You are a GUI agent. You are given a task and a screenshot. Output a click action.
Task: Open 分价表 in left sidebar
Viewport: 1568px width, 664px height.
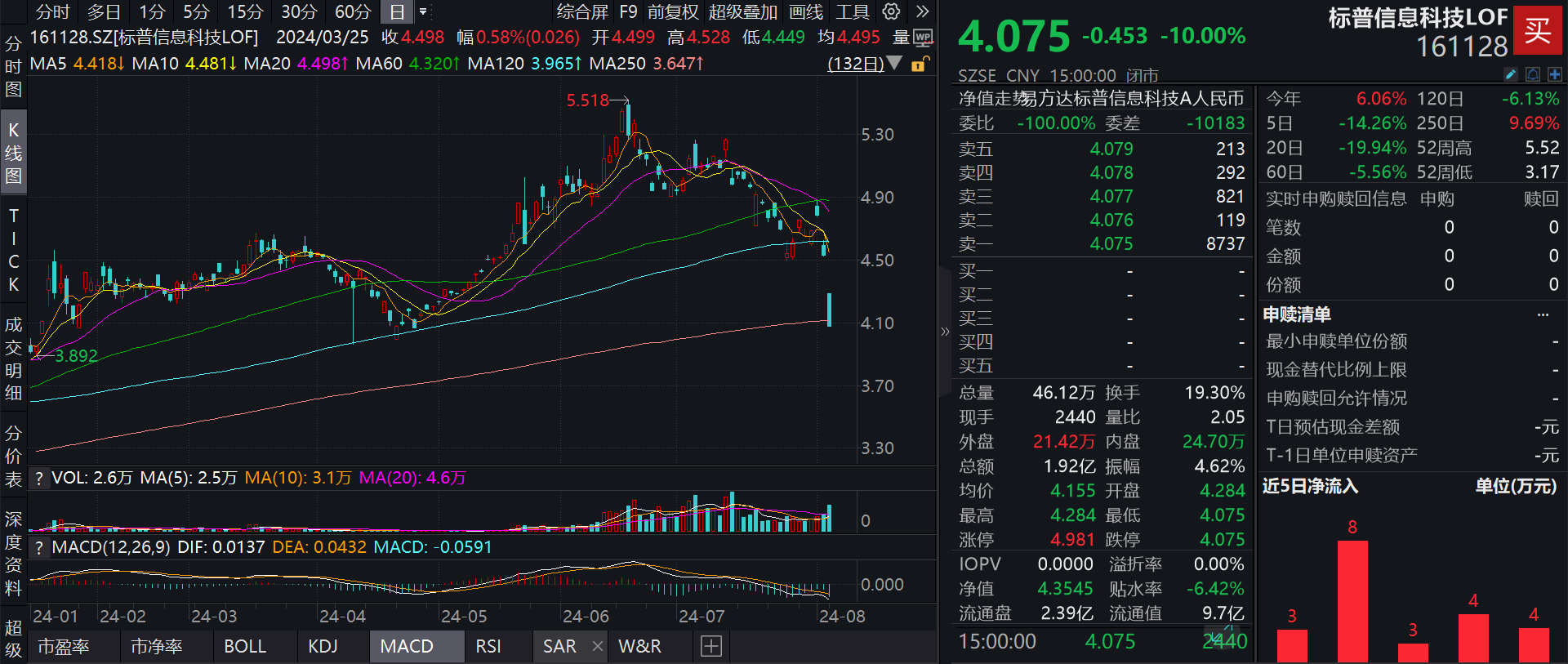[x=13, y=456]
